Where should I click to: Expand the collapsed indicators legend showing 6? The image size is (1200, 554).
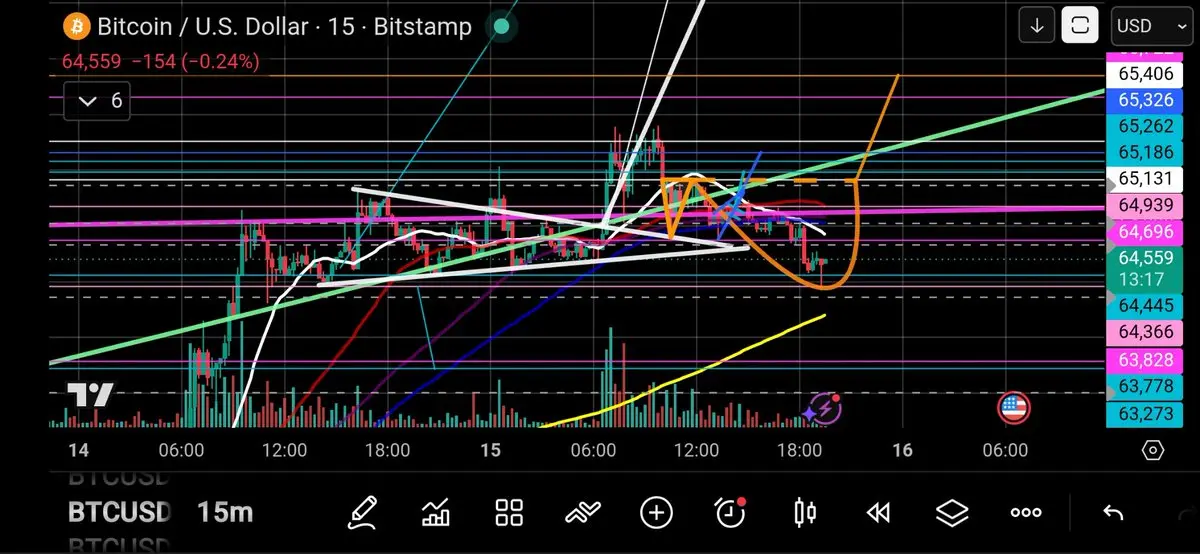tap(98, 100)
